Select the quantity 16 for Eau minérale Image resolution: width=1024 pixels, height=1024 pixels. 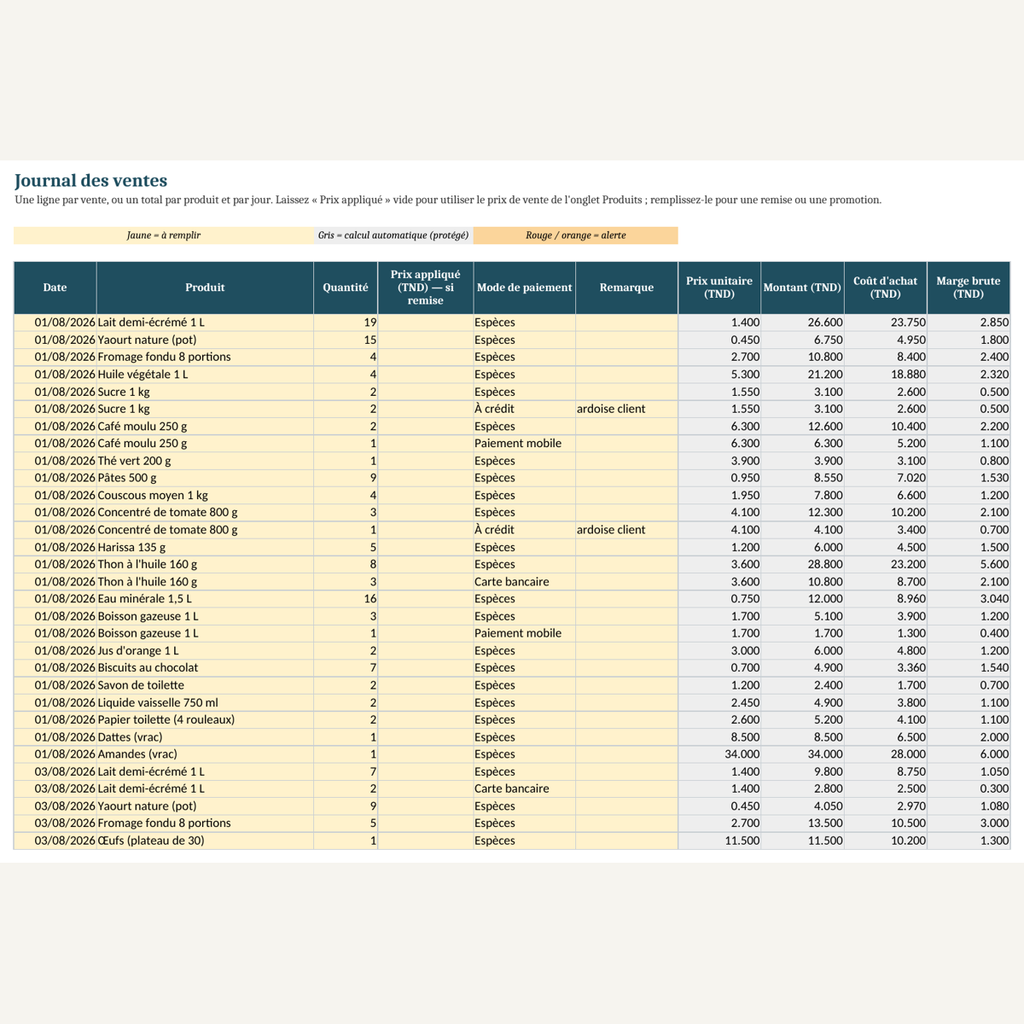[345, 598]
